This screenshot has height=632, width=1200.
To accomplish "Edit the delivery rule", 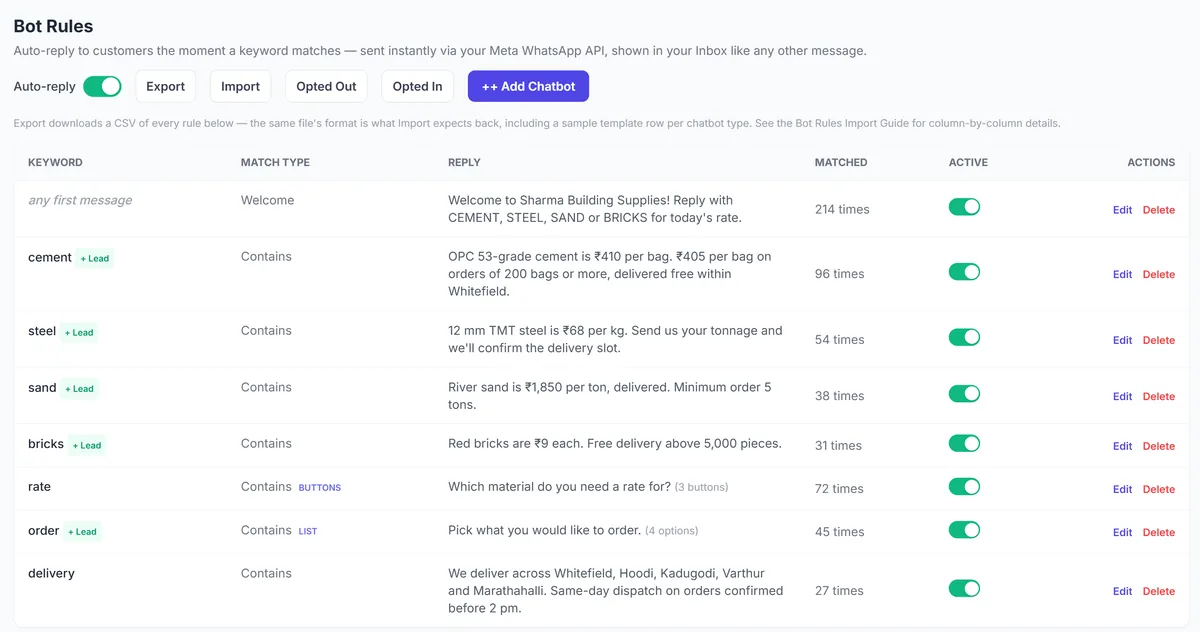I will (1123, 591).
